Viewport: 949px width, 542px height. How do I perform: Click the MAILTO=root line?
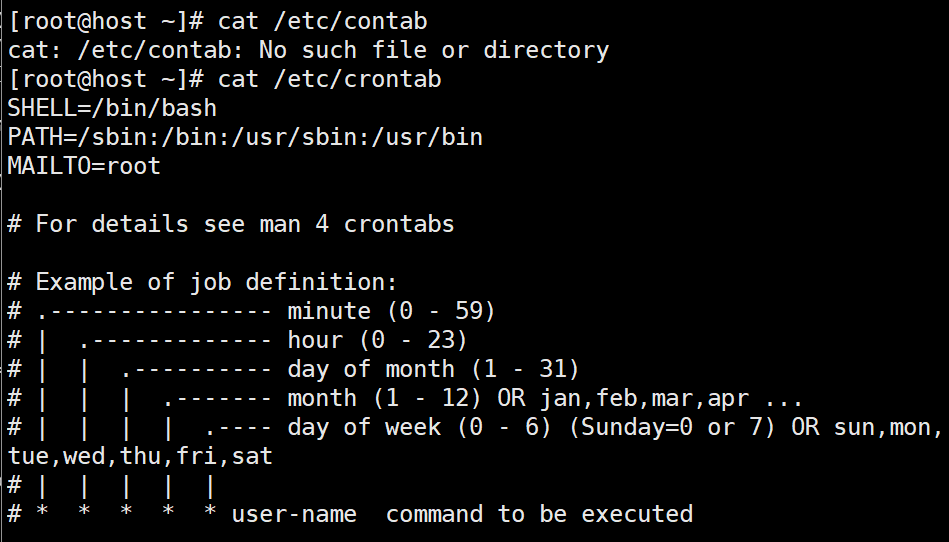(84, 166)
